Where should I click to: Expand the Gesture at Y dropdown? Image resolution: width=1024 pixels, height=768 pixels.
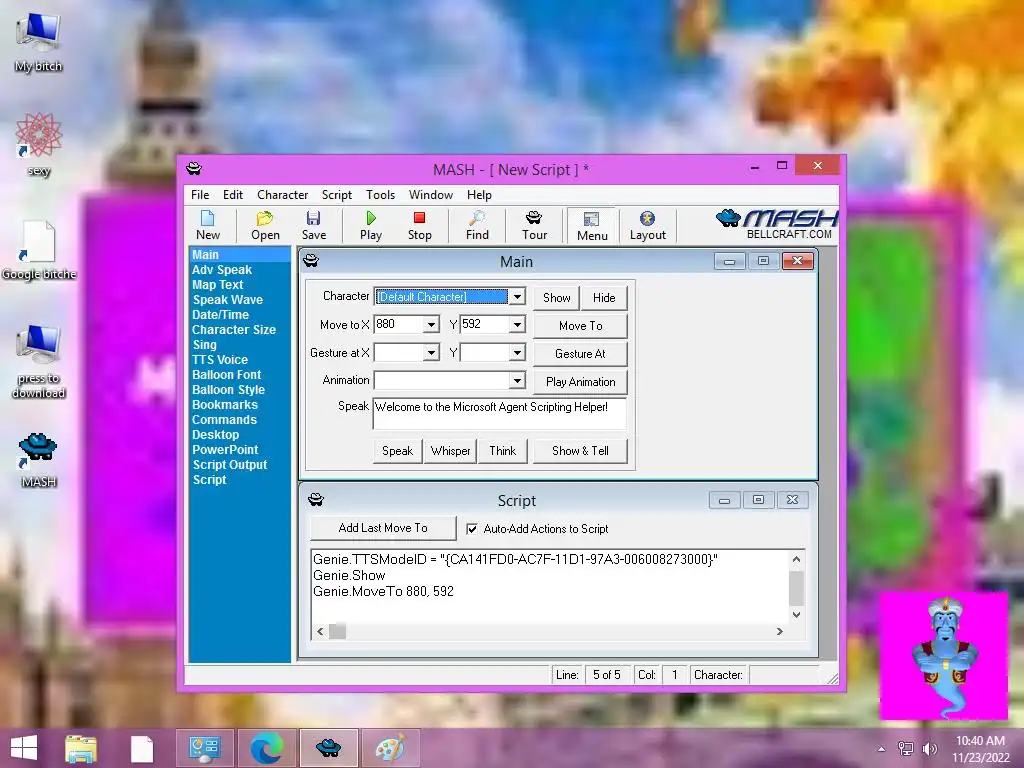[517, 353]
